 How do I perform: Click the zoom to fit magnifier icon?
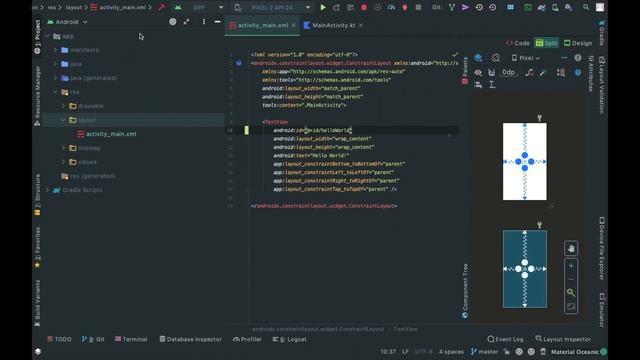click(x=571, y=292)
